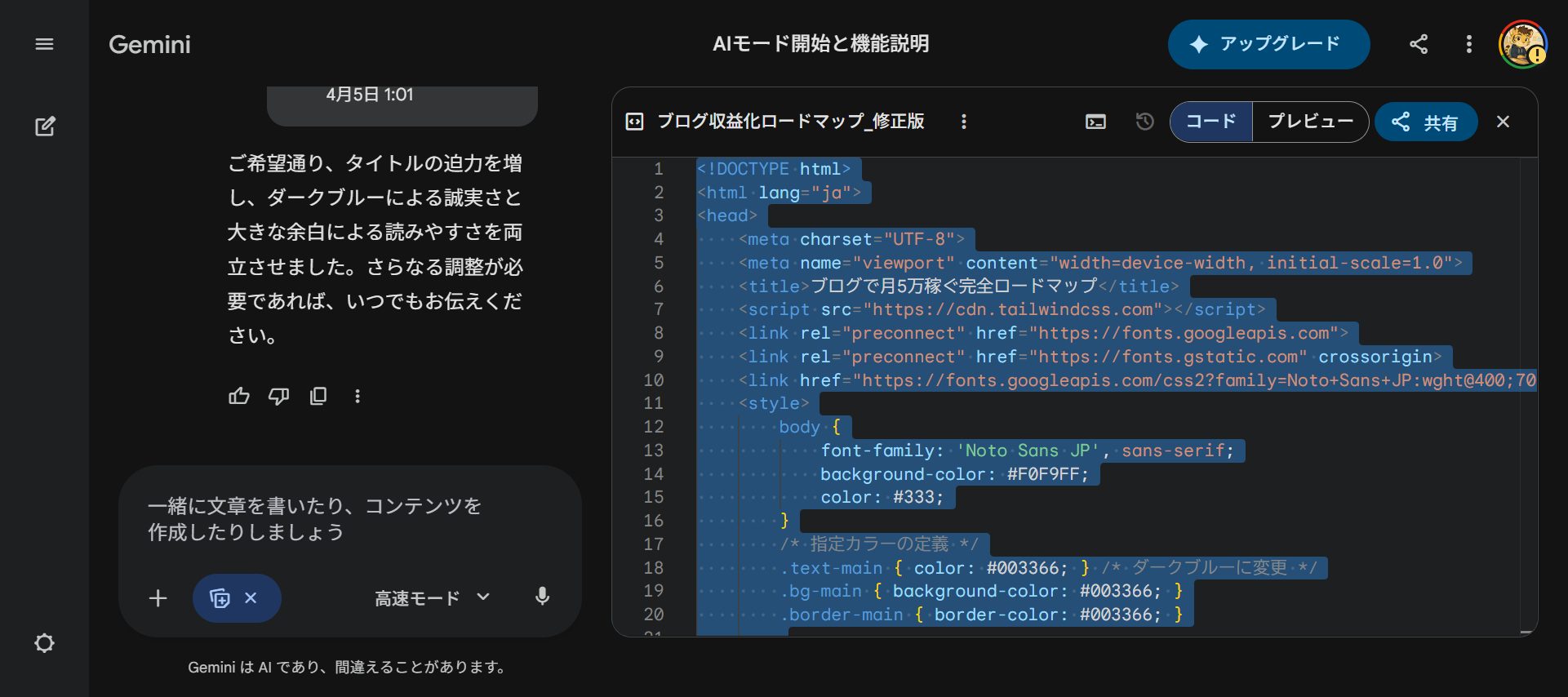Open more options below the response

[x=358, y=397]
